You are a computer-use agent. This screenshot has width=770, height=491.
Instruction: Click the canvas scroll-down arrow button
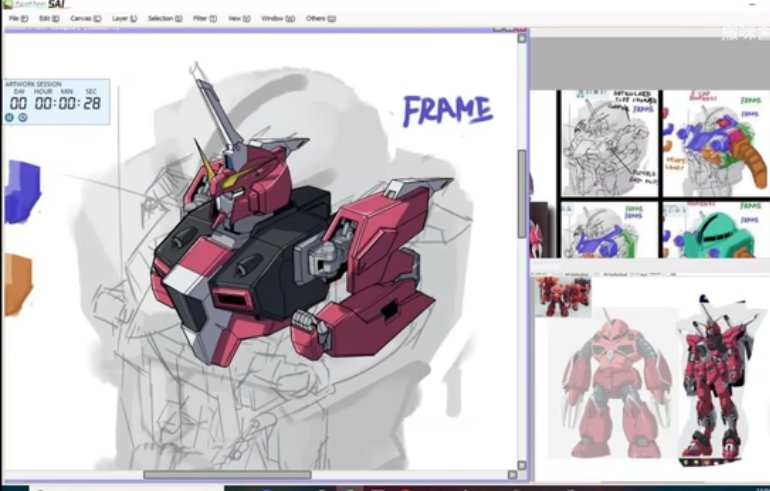click(522, 465)
